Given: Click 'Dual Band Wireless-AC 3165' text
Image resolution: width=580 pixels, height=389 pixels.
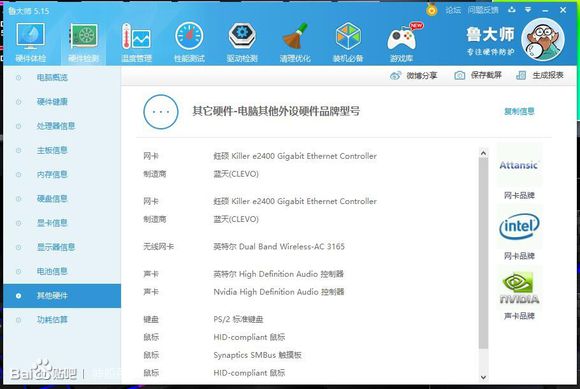Looking at the screenshot, I should [292, 247].
